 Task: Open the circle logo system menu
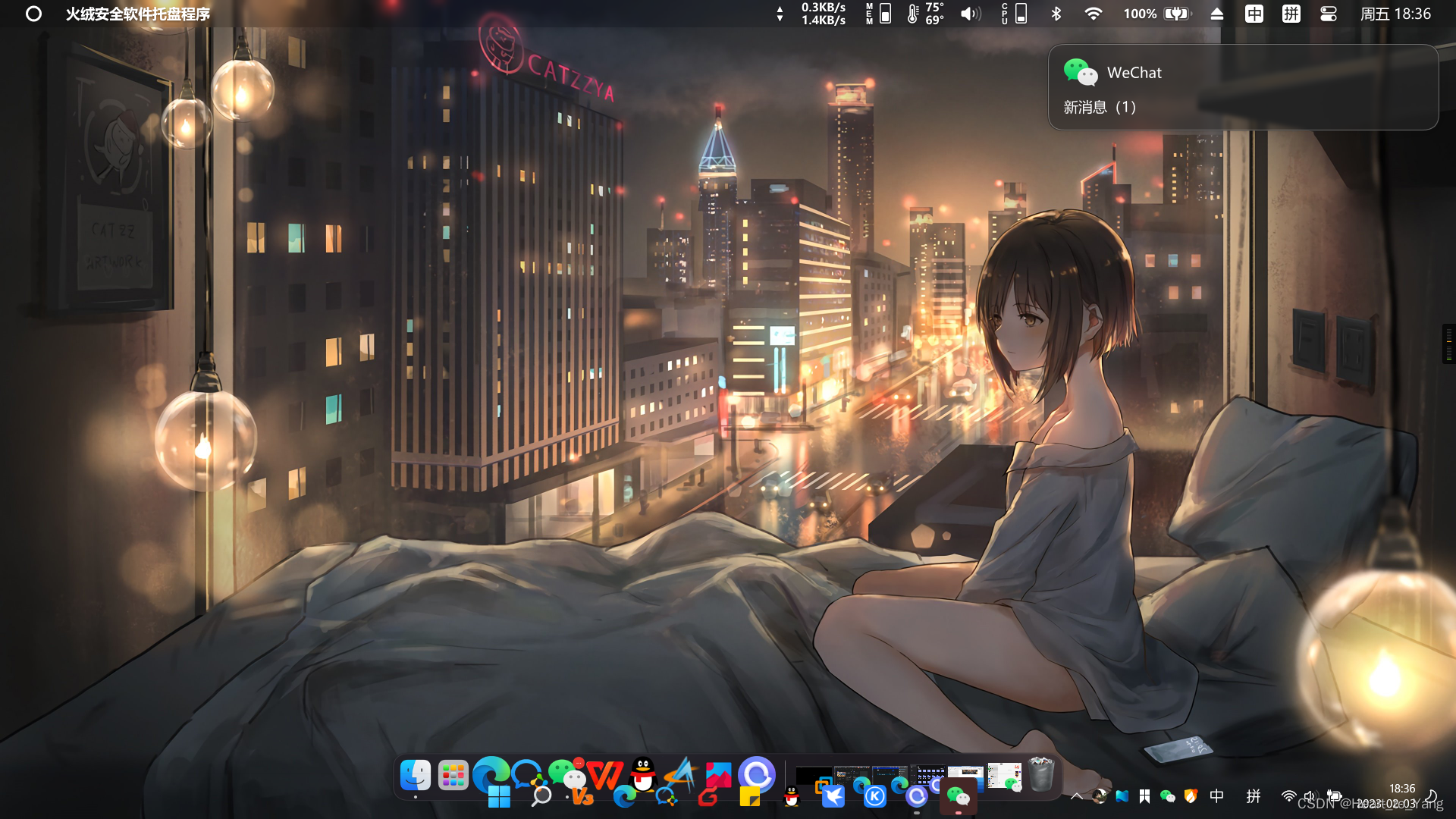tap(33, 14)
